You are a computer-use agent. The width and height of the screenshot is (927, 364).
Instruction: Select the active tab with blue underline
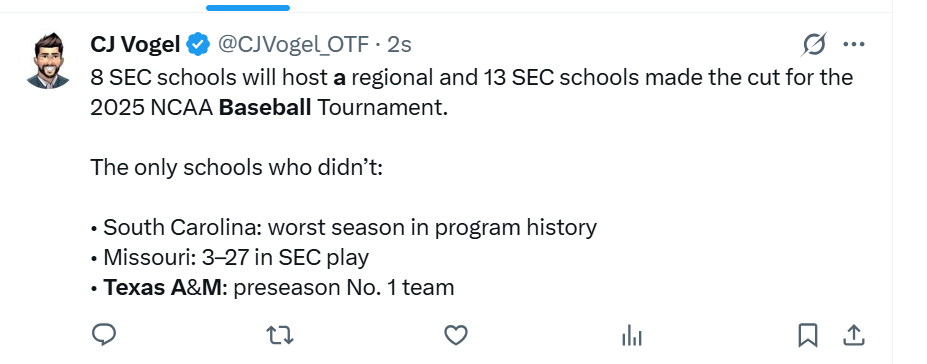click(x=248, y=8)
